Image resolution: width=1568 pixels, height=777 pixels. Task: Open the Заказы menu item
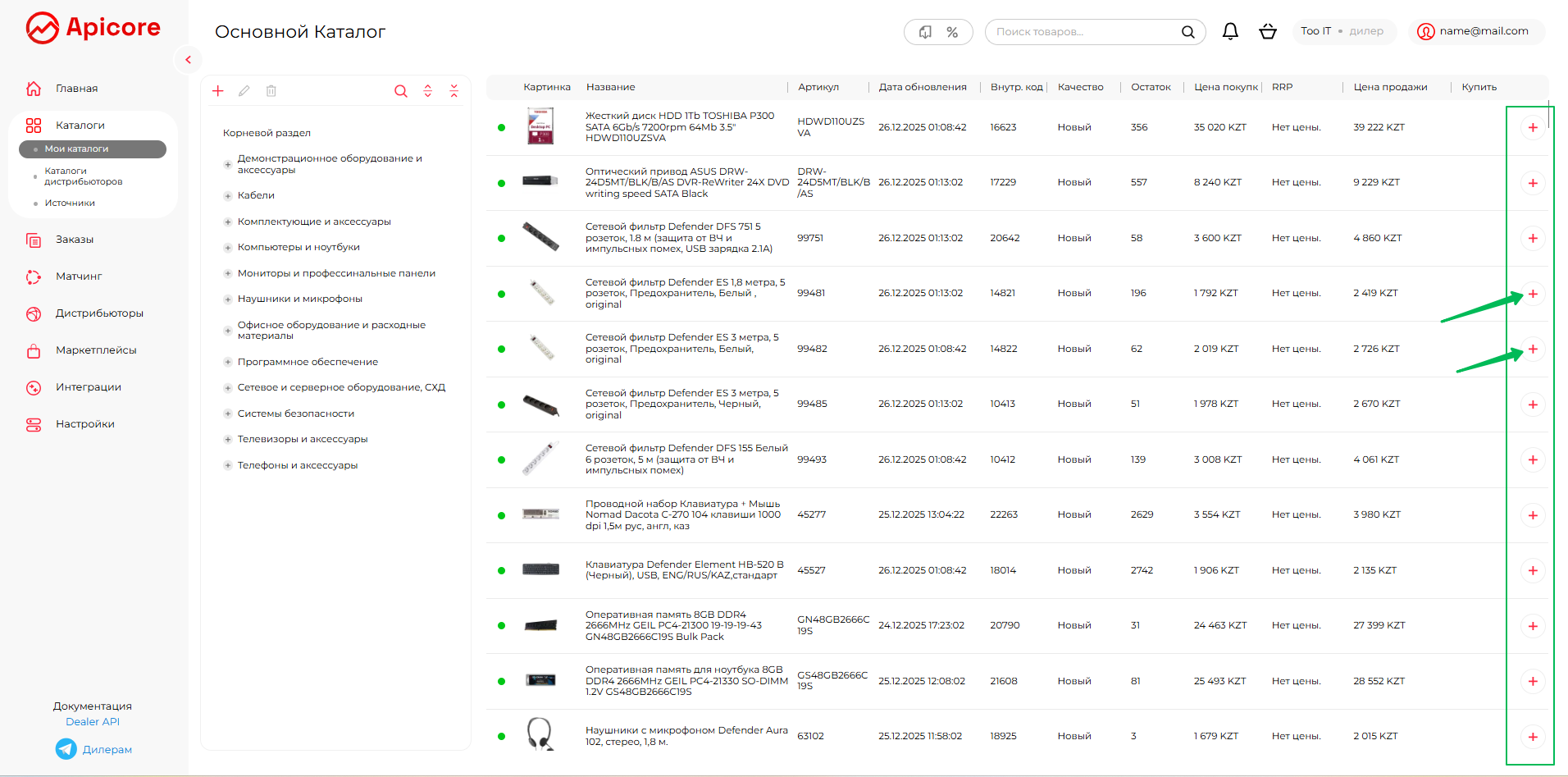(75, 240)
